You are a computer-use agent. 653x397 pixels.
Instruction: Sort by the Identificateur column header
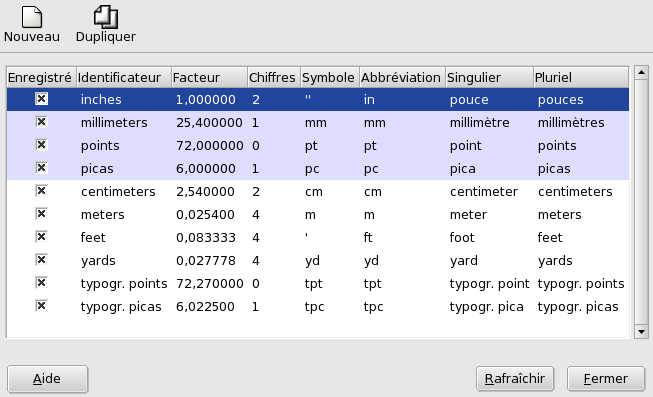(124, 77)
